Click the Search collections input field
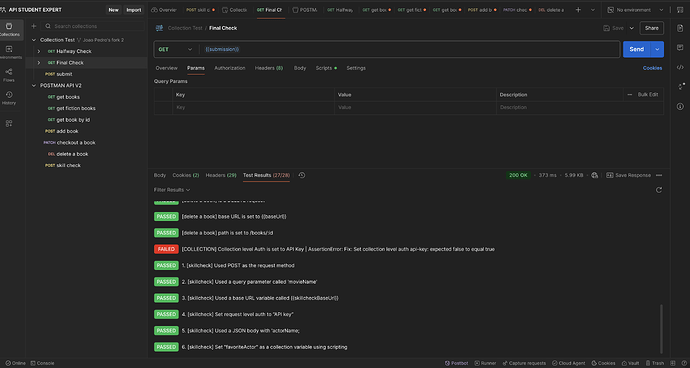The image size is (690, 368). (92, 26)
